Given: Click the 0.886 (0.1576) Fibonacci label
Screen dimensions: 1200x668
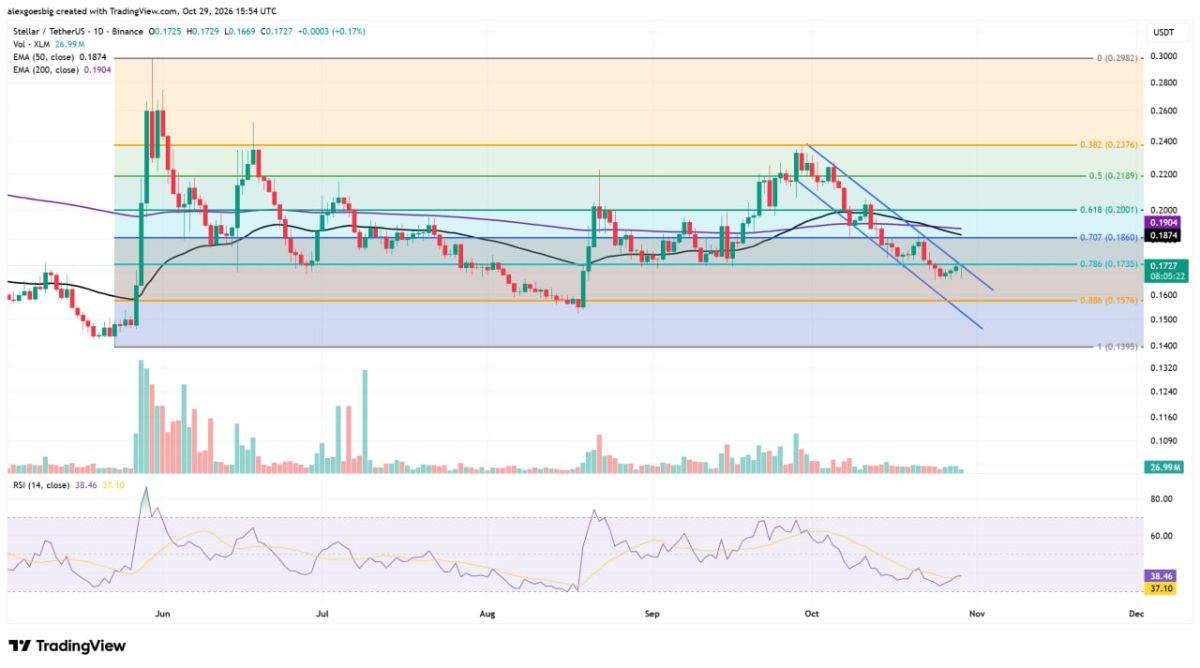Looking at the screenshot, I should [x=1109, y=301].
